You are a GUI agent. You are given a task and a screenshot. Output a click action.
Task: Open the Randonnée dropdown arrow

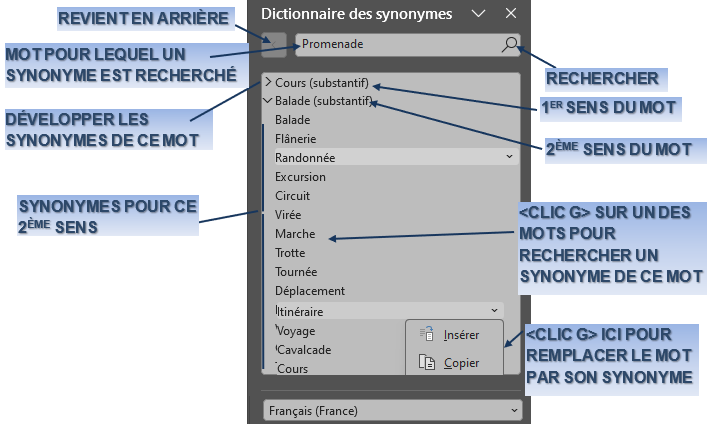[x=509, y=157]
